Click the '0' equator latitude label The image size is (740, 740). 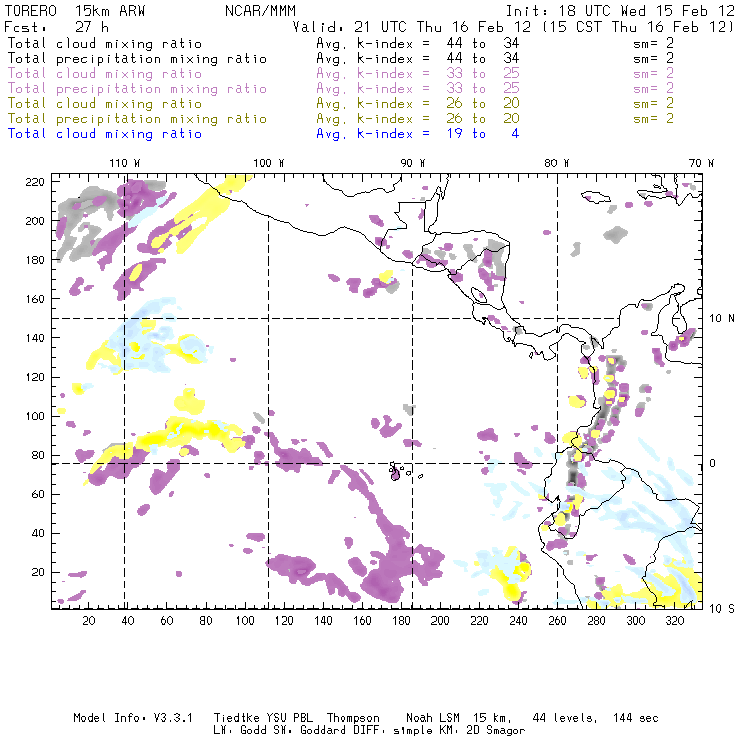point(713,463)
